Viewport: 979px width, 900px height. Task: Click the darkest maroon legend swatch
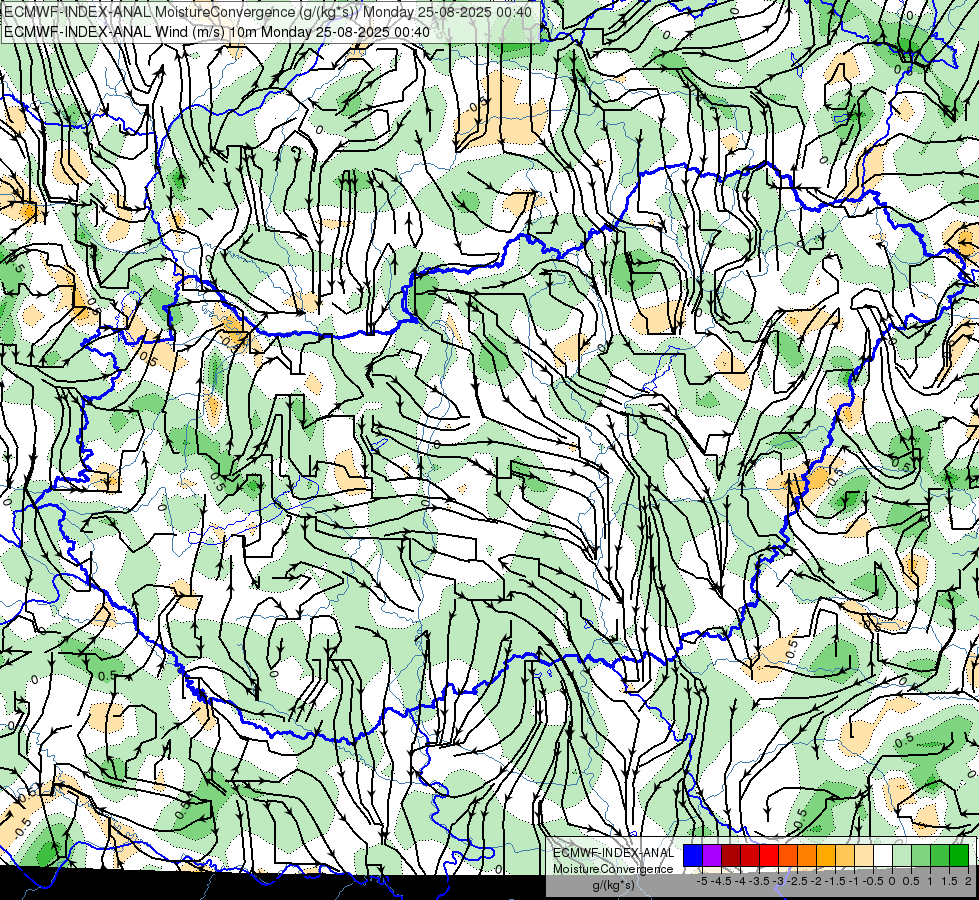pyautogui.click(x=731, y=855)
